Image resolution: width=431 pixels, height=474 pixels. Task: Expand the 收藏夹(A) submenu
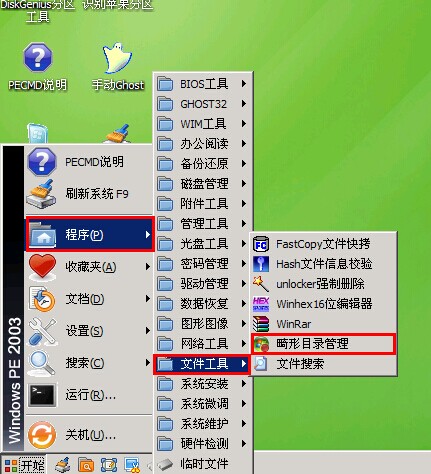coord(89,267)
